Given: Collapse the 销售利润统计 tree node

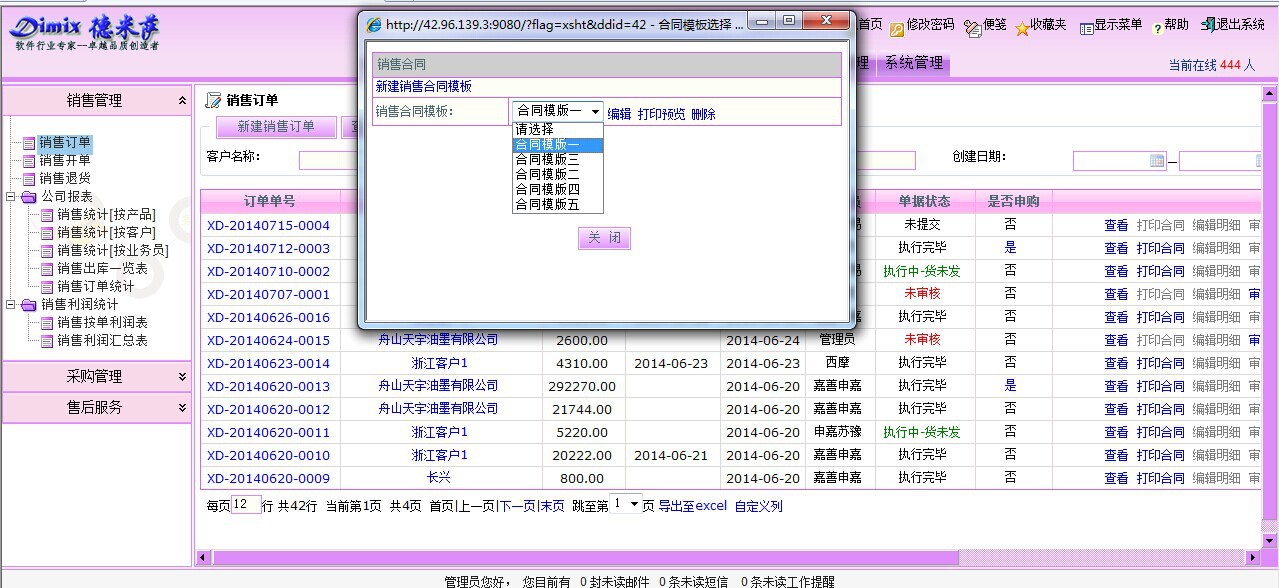Looking at the screenshot, I should coord(11,305).
